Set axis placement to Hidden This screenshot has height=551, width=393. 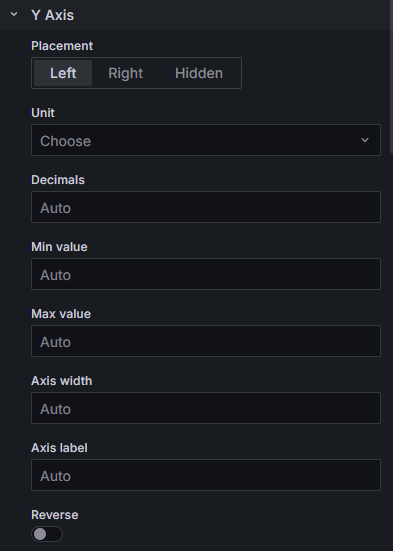click(x=199, y=73)
